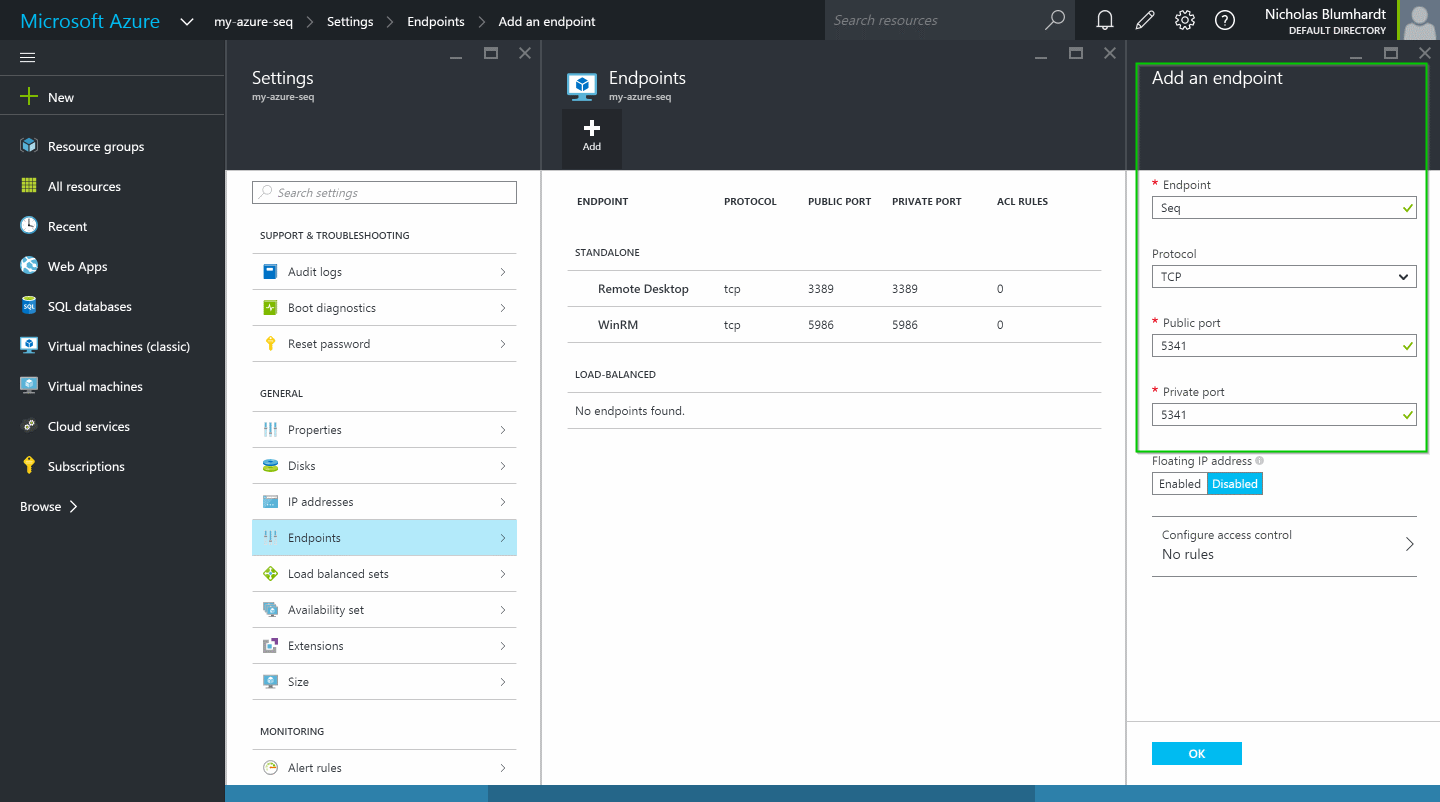The image size is (1440, 802).
Task: Open SQL databases from the sidebar
Action: 89,306
